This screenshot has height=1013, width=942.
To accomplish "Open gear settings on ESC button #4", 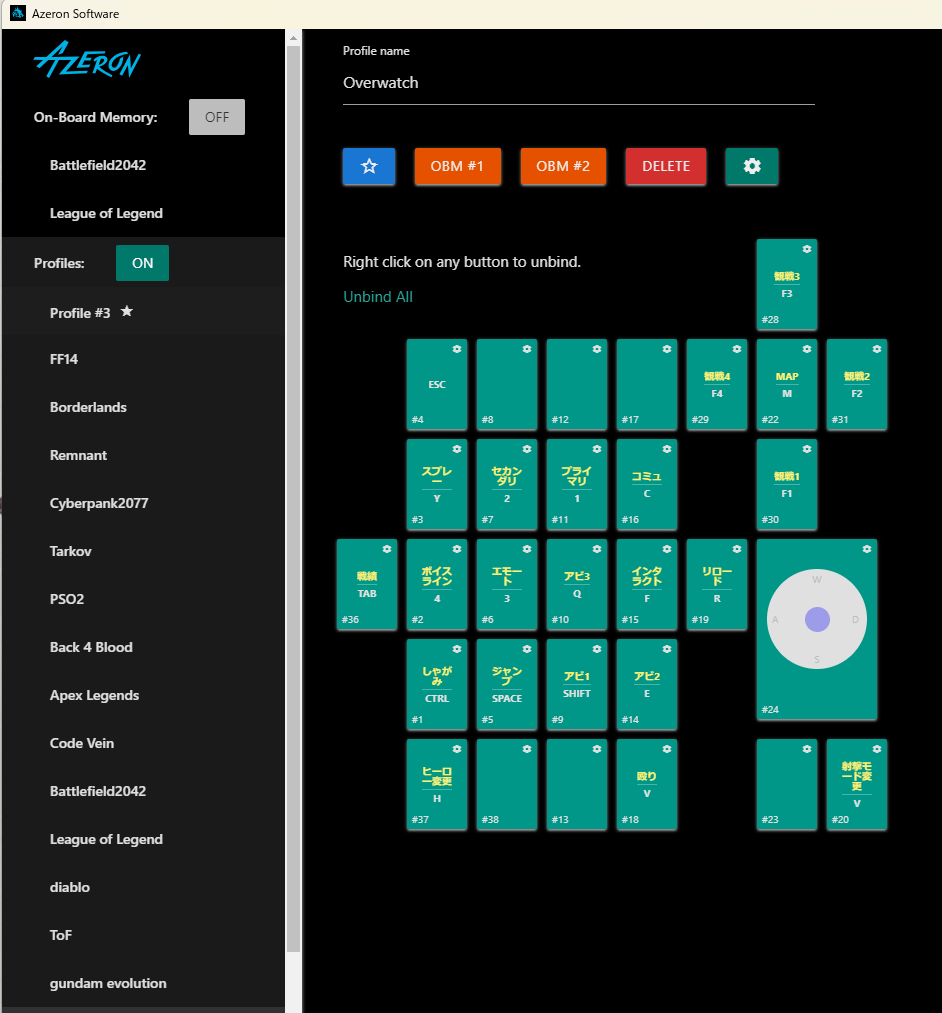I will click(x=457, y=349).
